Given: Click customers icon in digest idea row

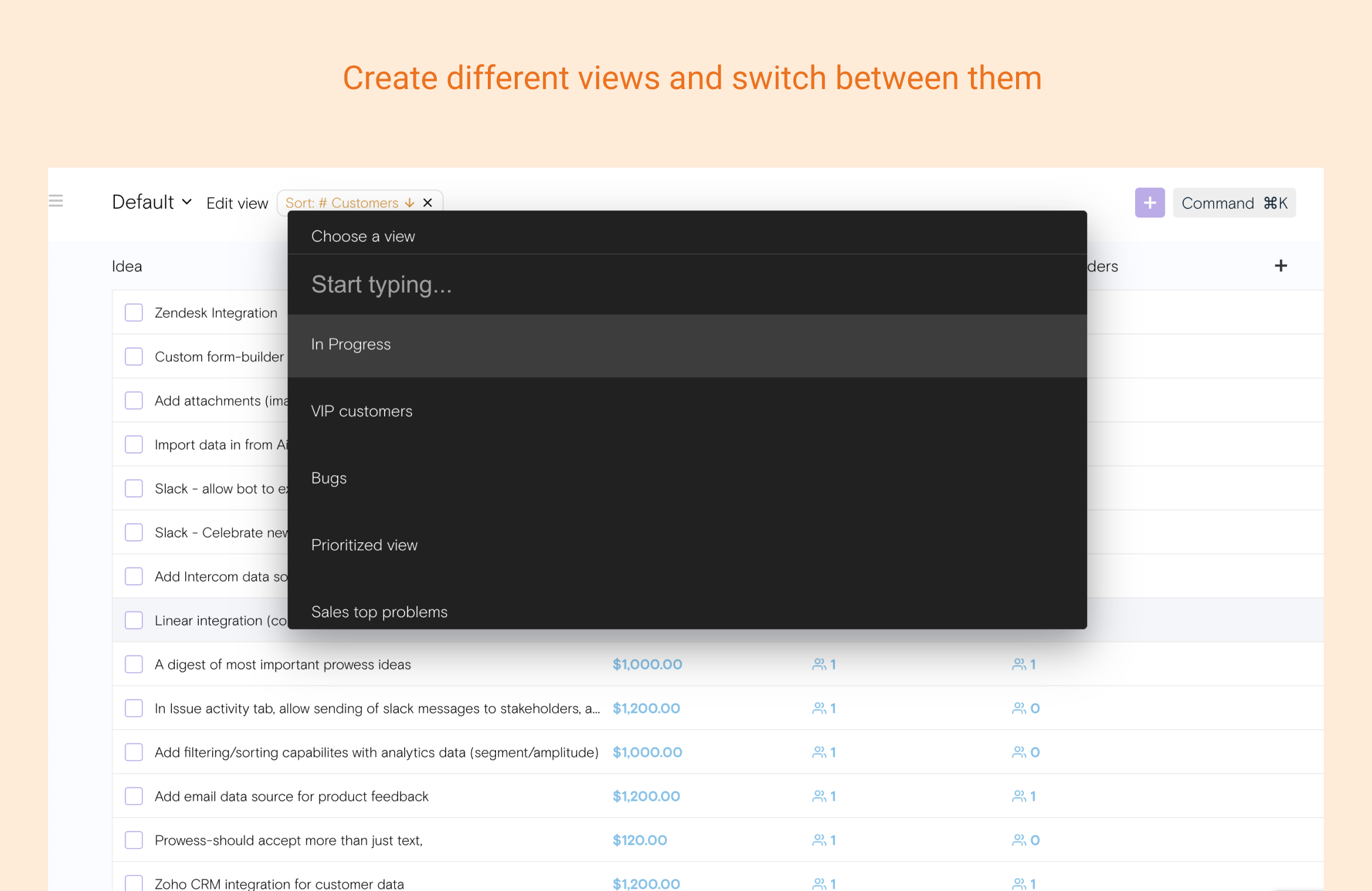Looking at the screenshot, I should (819, 664).
